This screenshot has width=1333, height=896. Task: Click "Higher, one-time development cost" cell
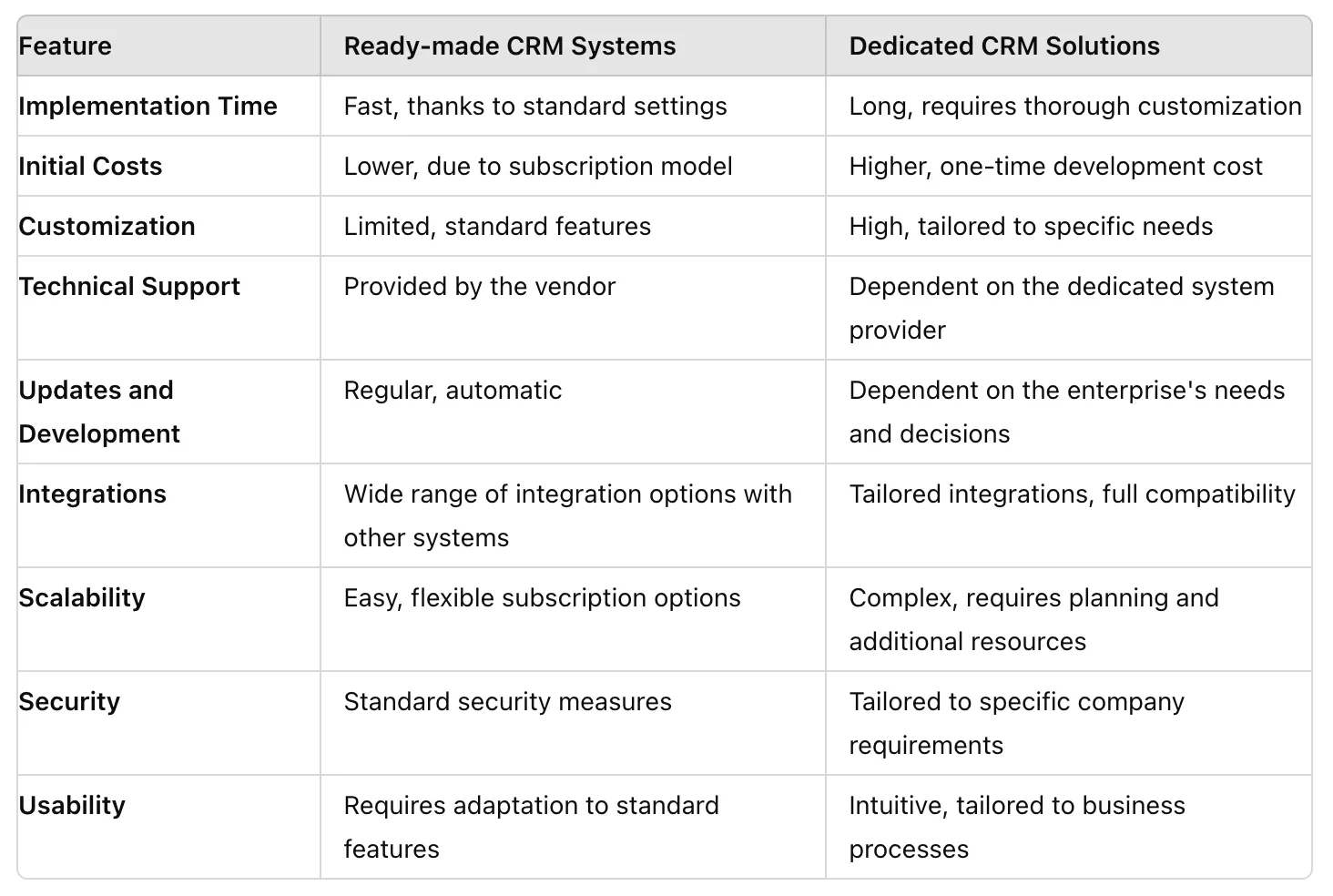[x=1055, y=167]
